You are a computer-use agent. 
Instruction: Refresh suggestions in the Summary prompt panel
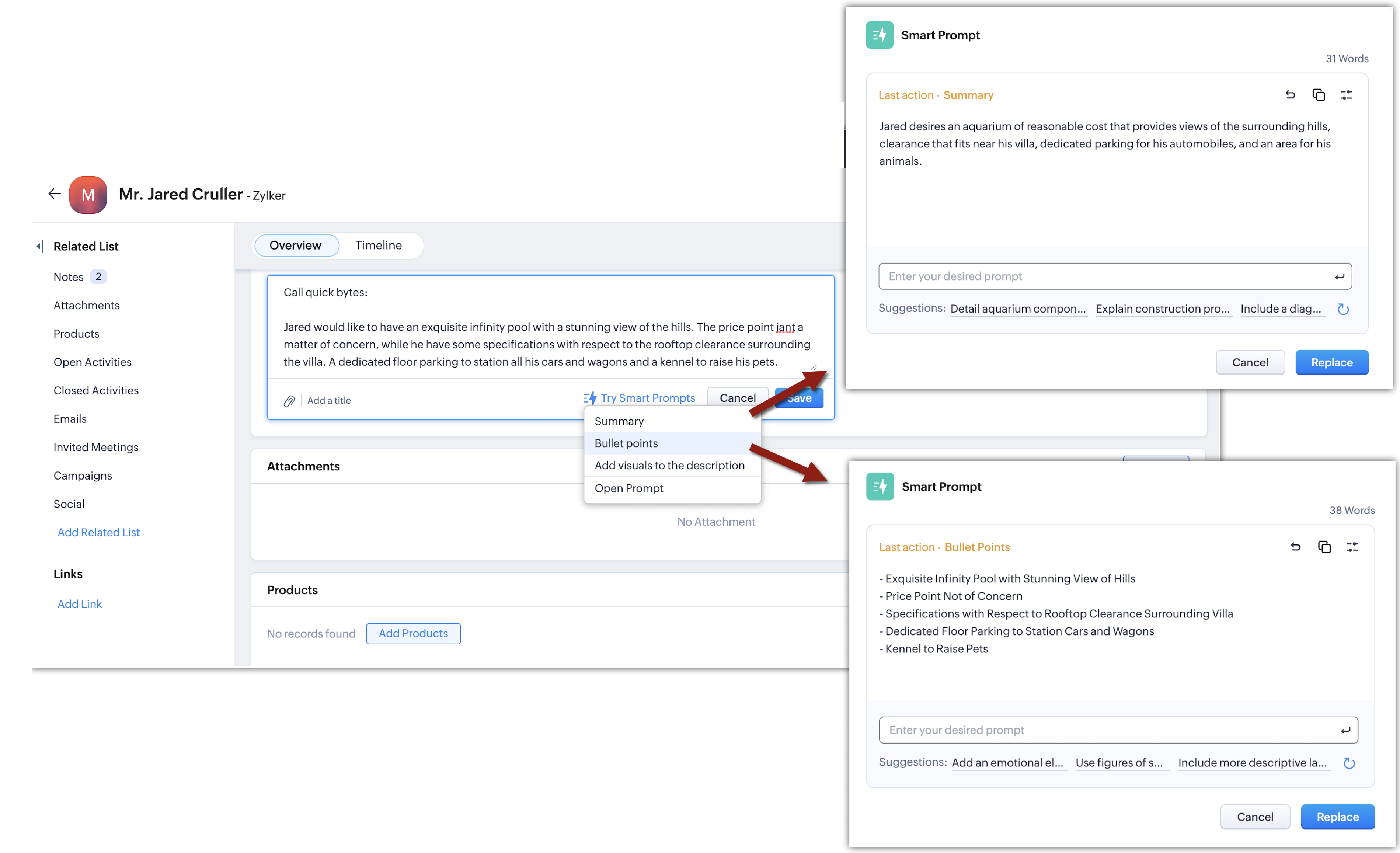click(x=1343, y=309)
